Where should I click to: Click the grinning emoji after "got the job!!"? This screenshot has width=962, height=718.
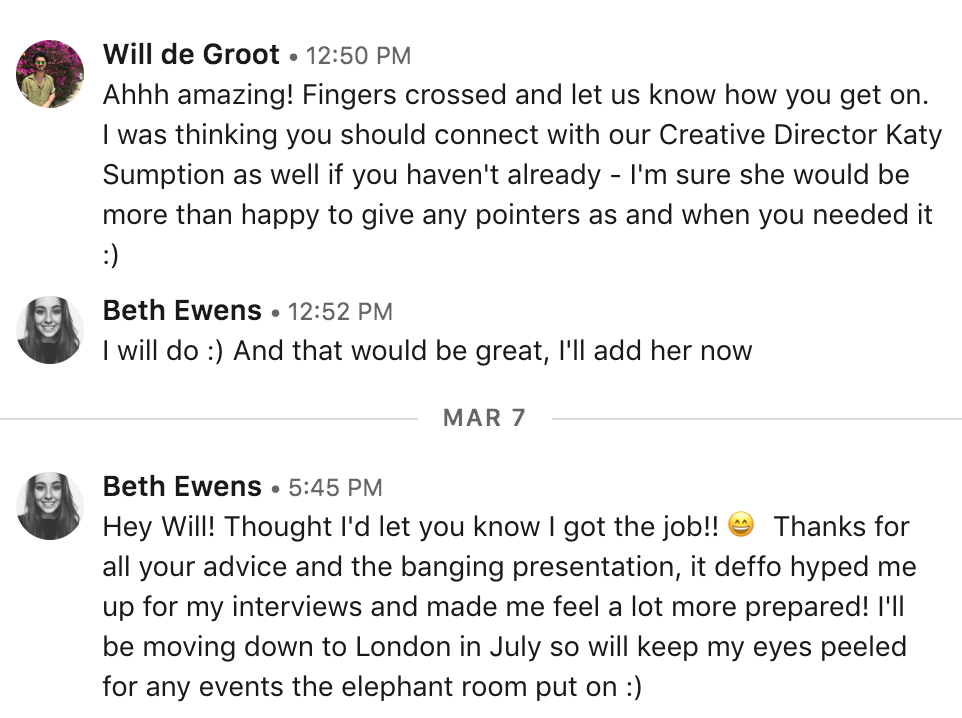pyautogui.click(x=741, y=525)
